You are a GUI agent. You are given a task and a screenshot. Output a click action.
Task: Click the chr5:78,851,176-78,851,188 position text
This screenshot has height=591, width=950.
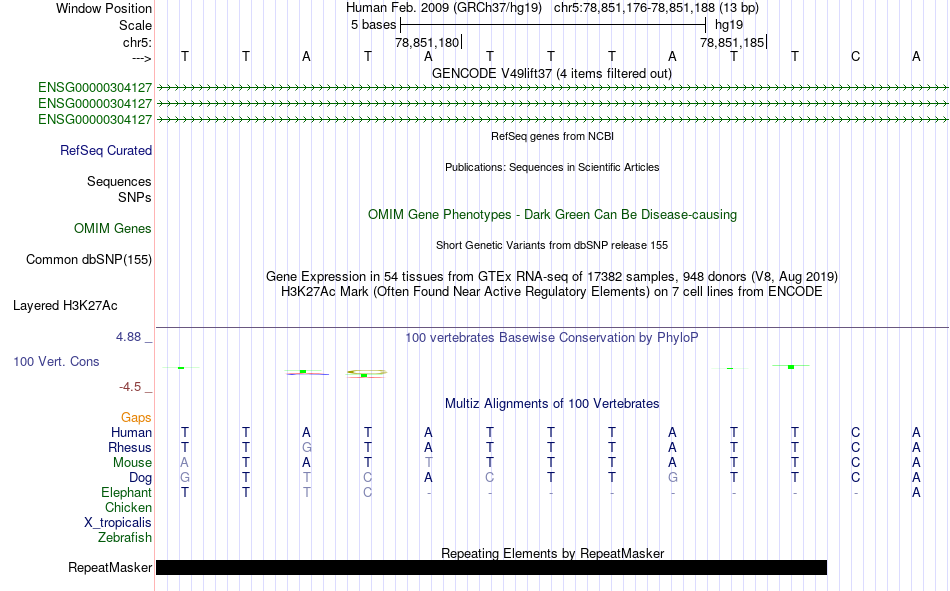tap(656, 8)
